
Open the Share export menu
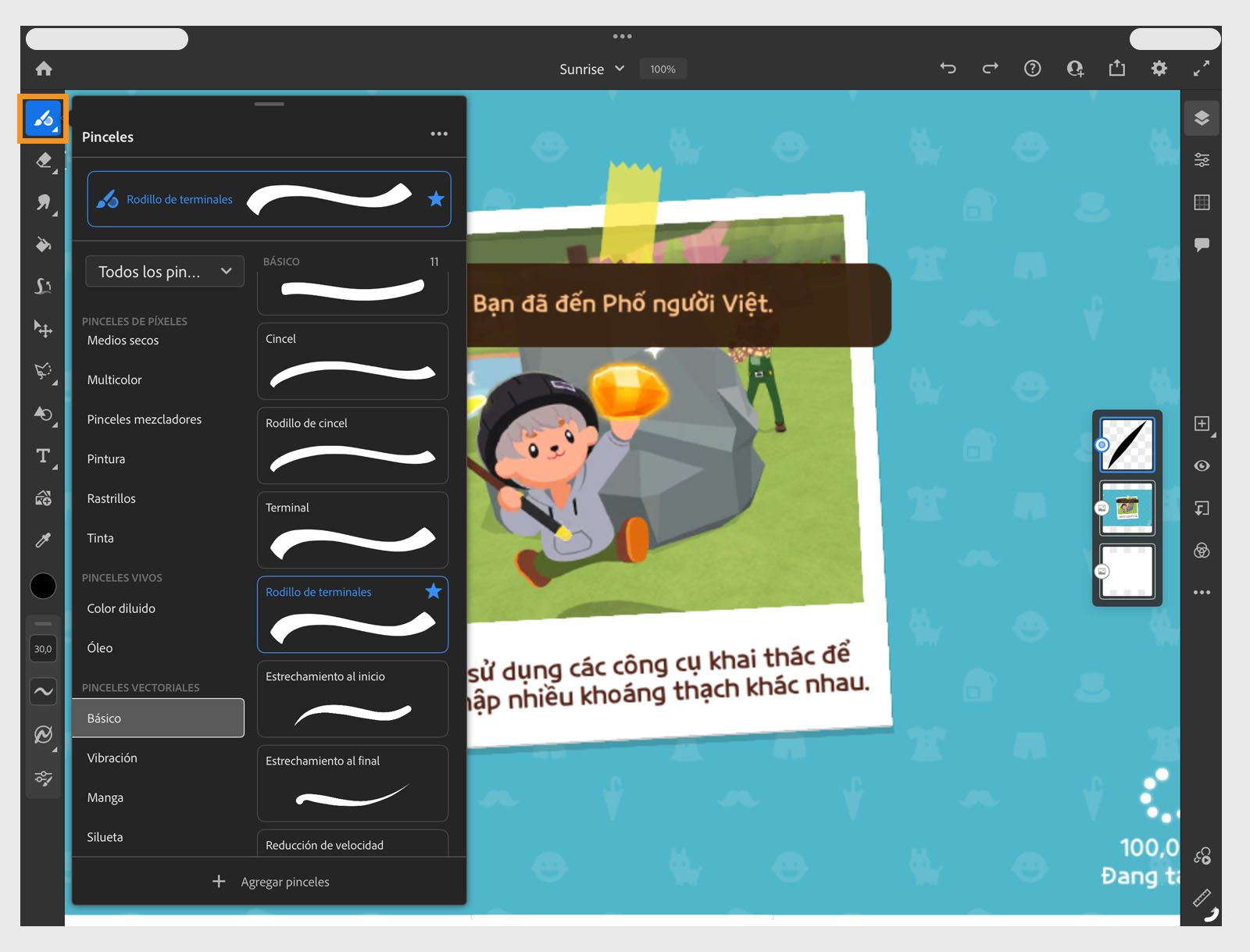point(1117,68)
